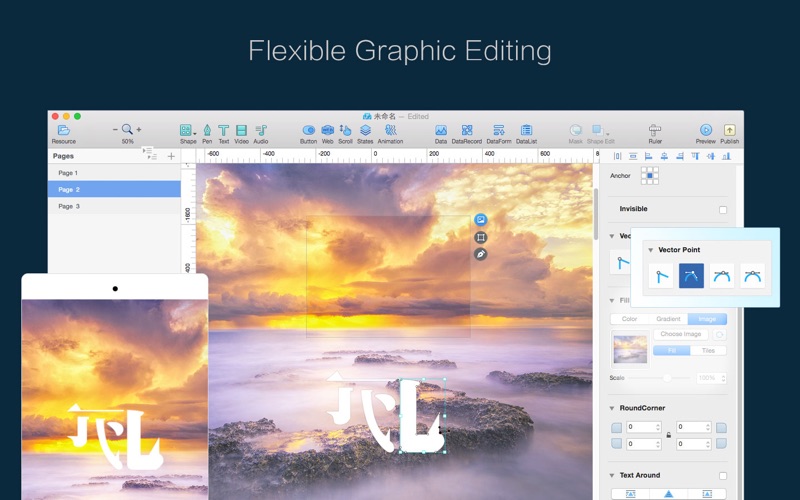Screen dimensions: 800x500
Task: Click the canvas vertical scrollbar
Action: (595, 214)
